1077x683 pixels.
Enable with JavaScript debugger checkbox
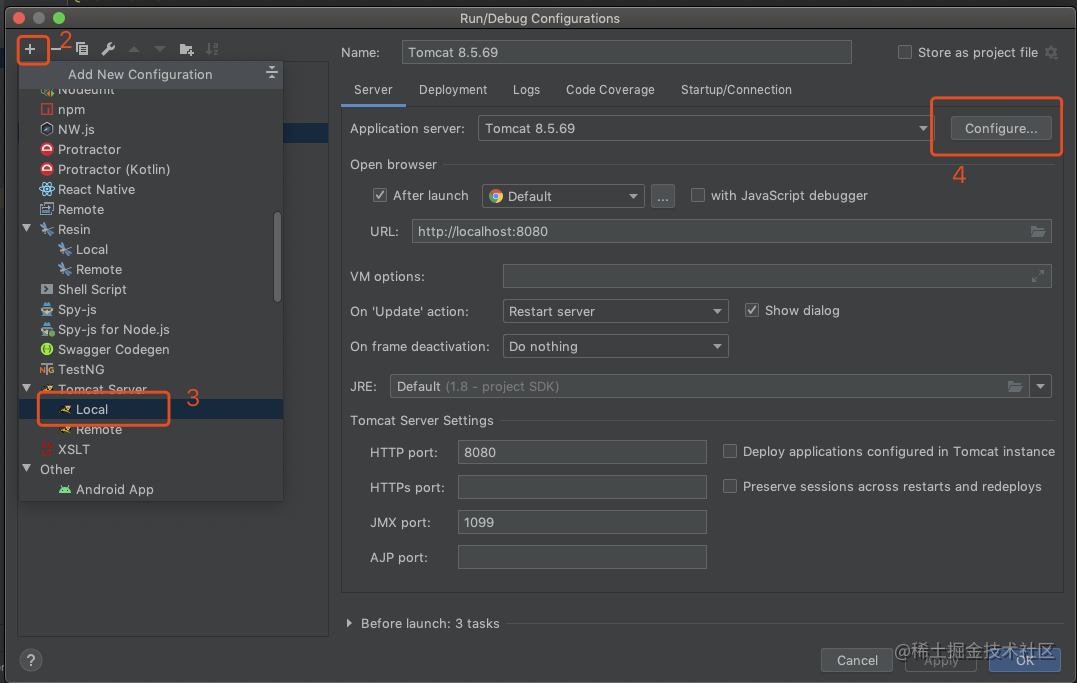click(697, 195)
